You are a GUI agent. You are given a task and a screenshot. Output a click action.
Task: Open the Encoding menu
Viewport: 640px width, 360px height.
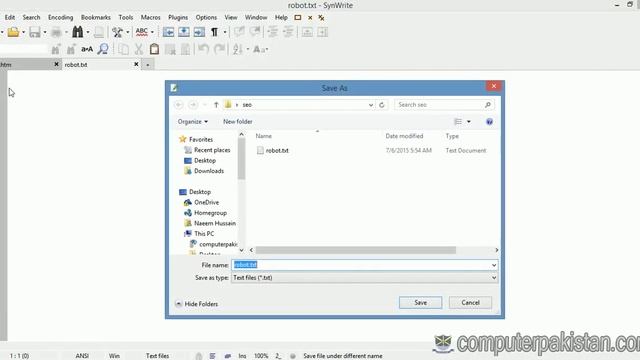(x=60, y=17)
